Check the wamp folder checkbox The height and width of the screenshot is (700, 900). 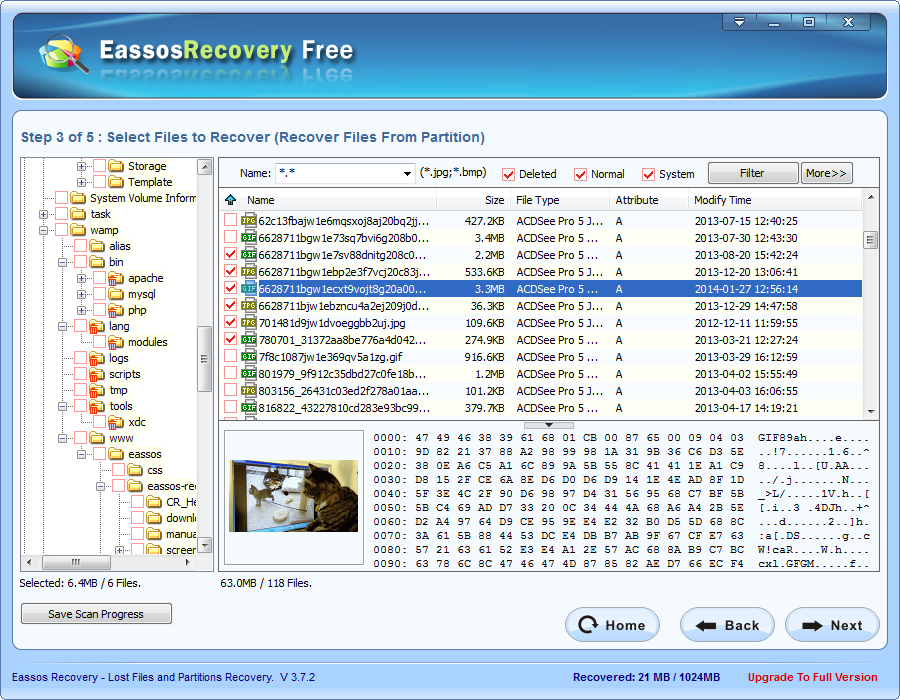coord(61,230)
